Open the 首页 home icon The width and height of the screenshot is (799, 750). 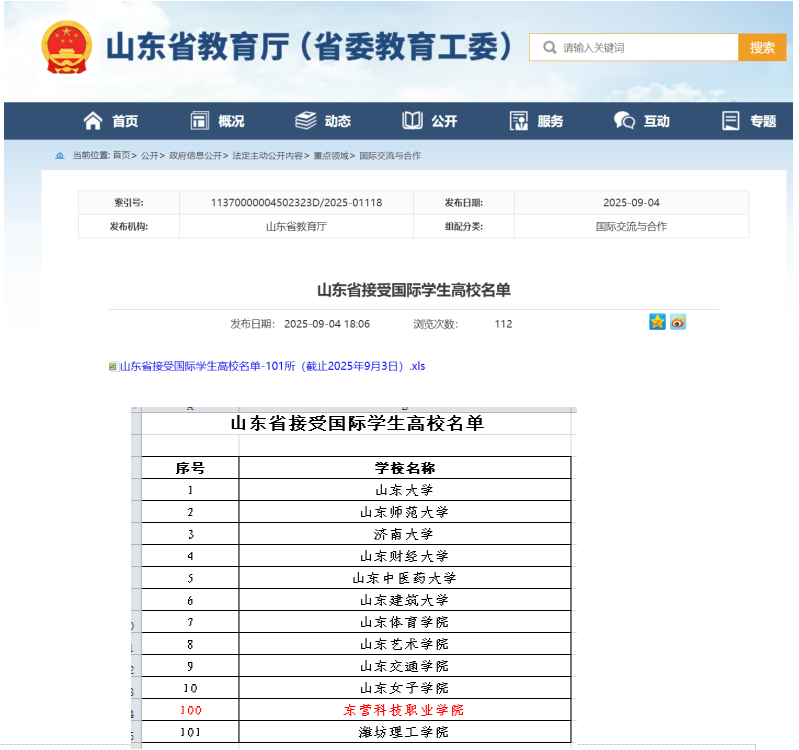tap(93, 121)
